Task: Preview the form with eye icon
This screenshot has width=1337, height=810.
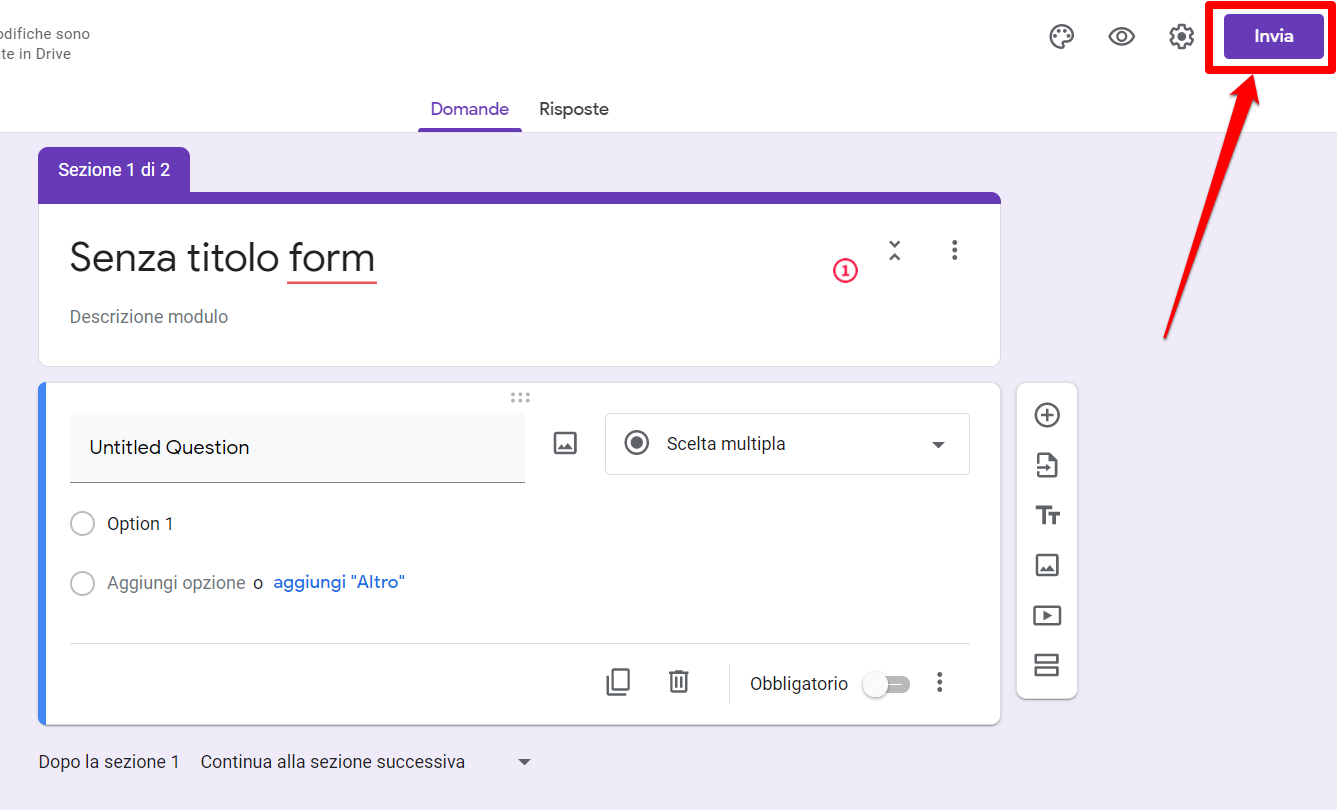Action: click(1121, 37)
